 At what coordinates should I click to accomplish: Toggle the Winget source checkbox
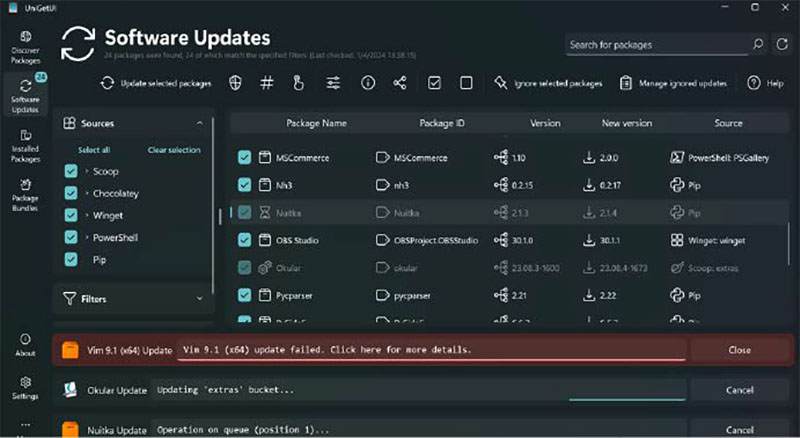[71, 215]
